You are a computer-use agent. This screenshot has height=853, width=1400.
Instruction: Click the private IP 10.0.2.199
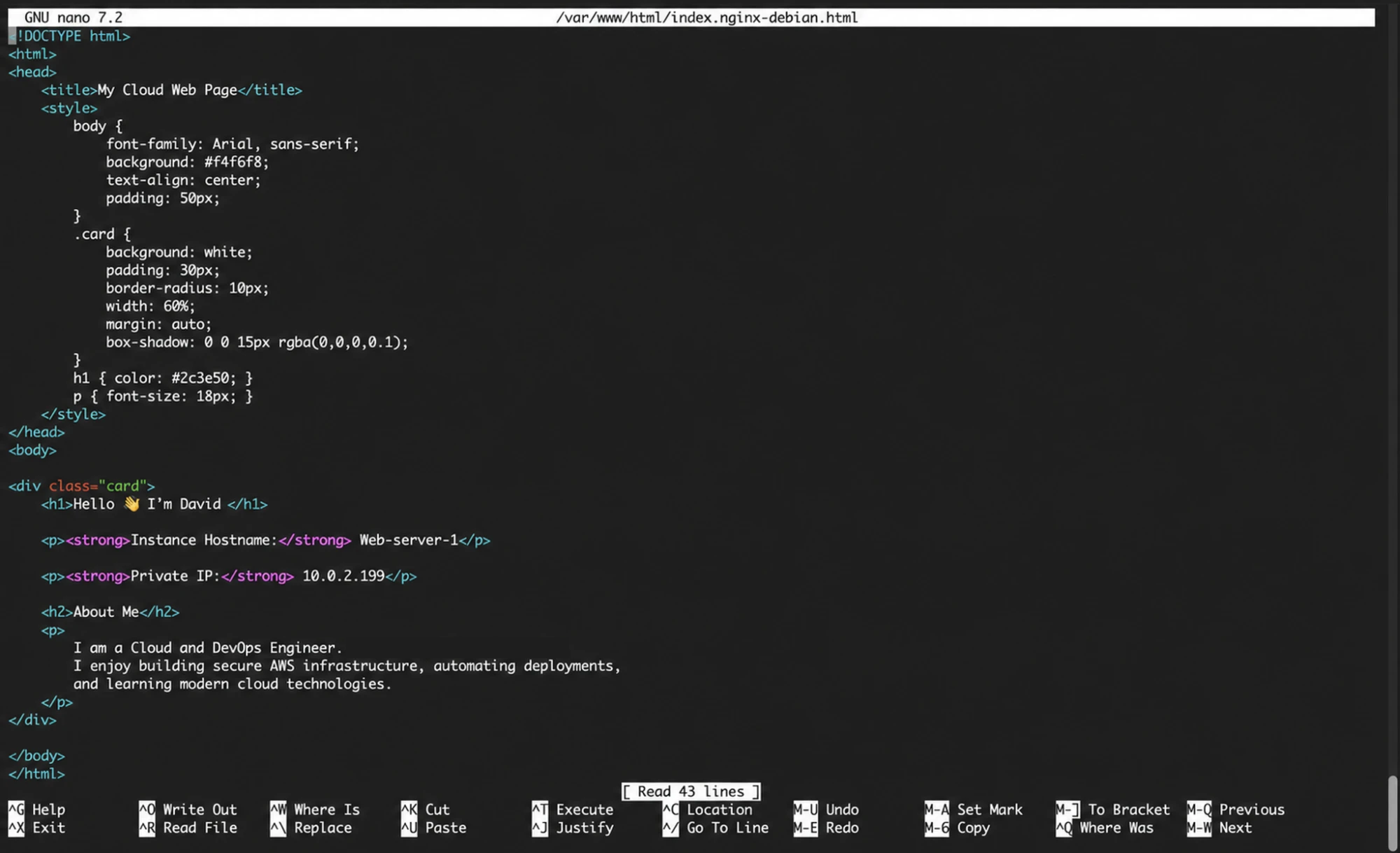[344, 576]
